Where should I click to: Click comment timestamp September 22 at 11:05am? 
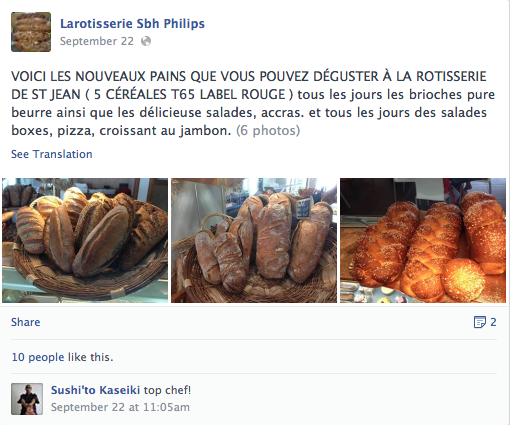coord(120,407)
